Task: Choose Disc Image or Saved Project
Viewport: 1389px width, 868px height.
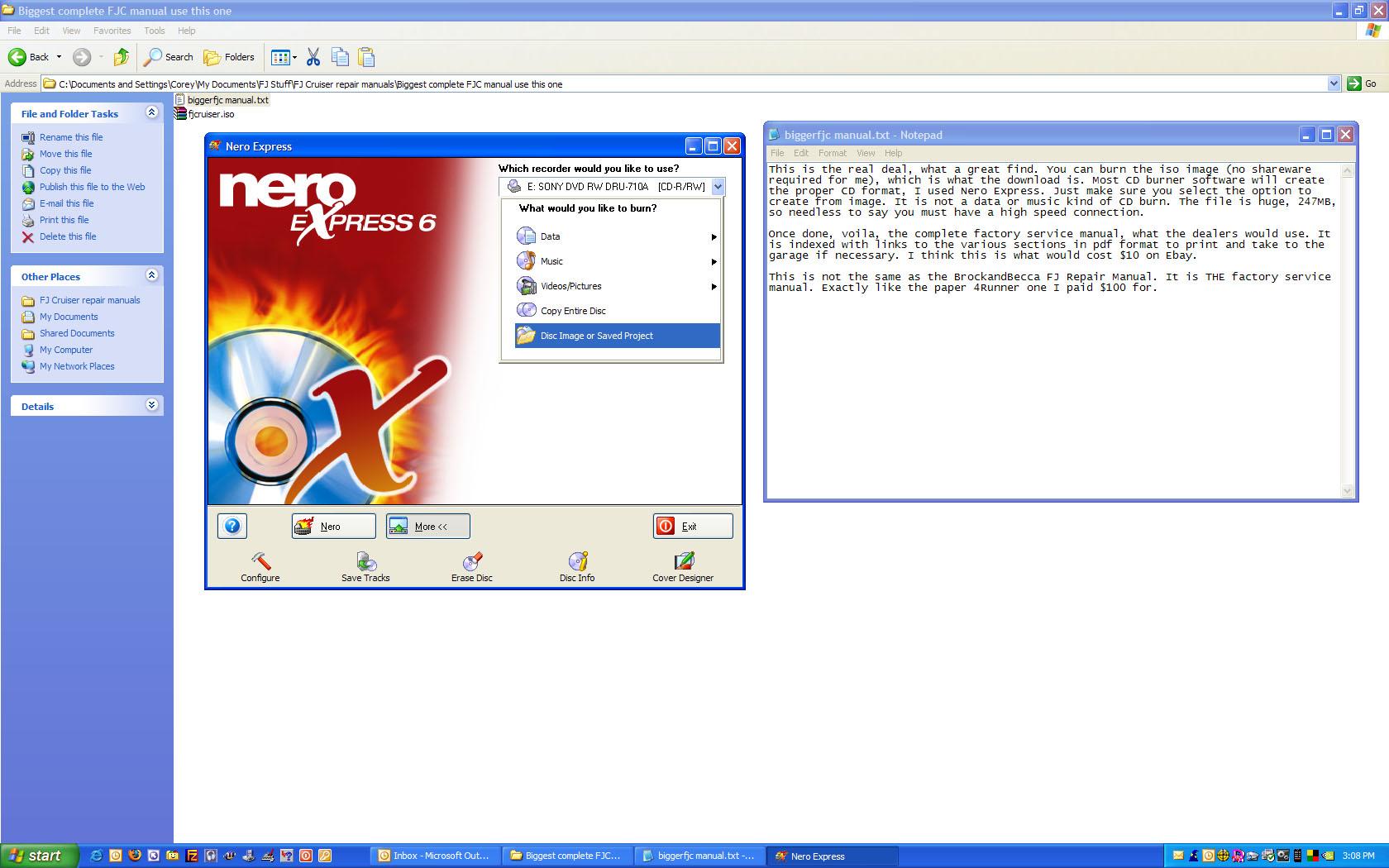Action: click(x=617, y=336)
